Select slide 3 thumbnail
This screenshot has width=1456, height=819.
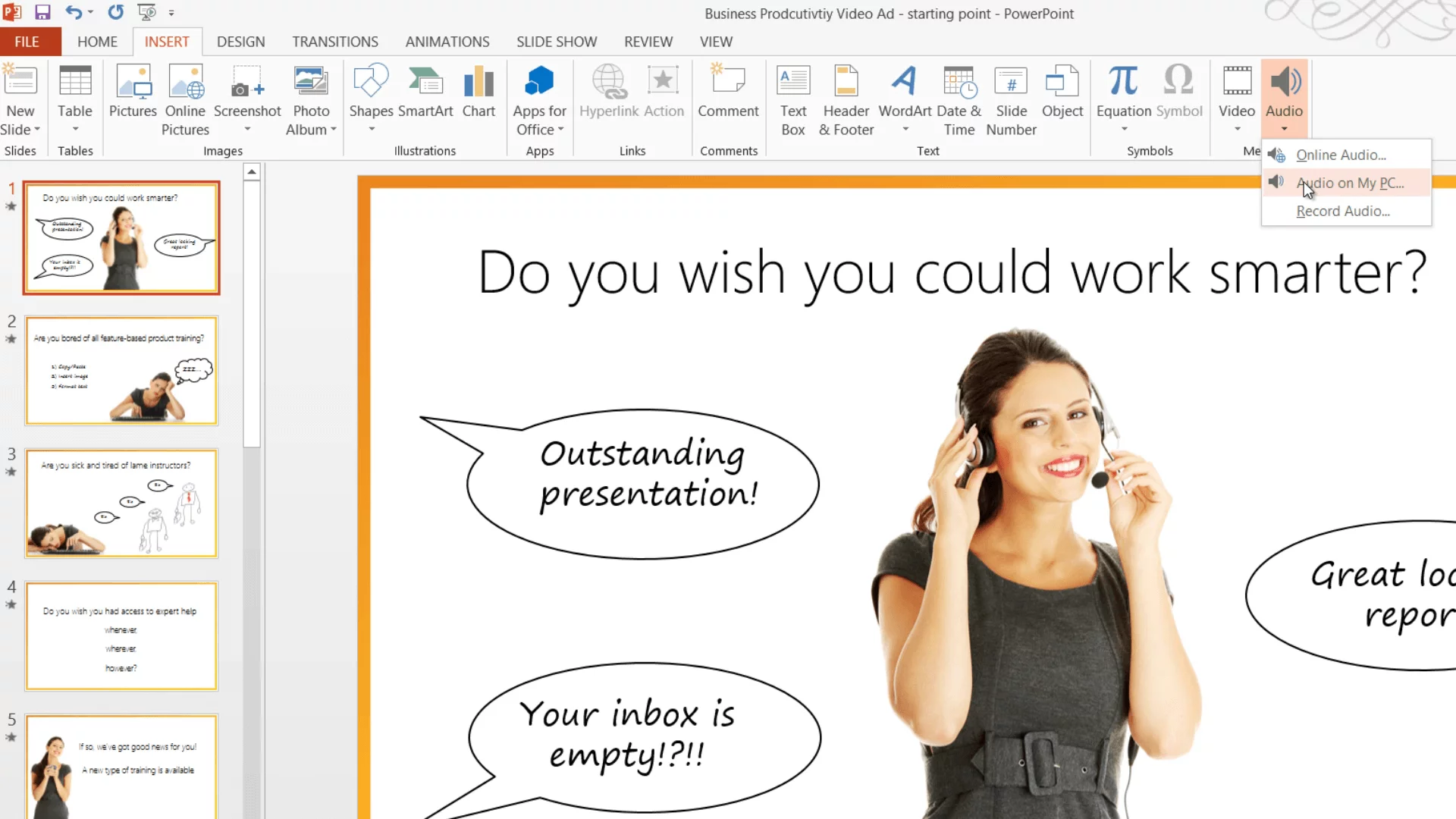121,504
